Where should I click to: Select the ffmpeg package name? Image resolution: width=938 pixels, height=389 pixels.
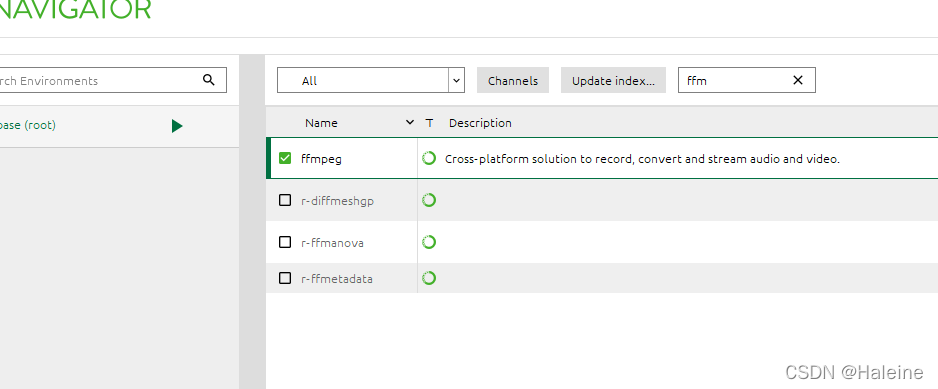(322, 159)
